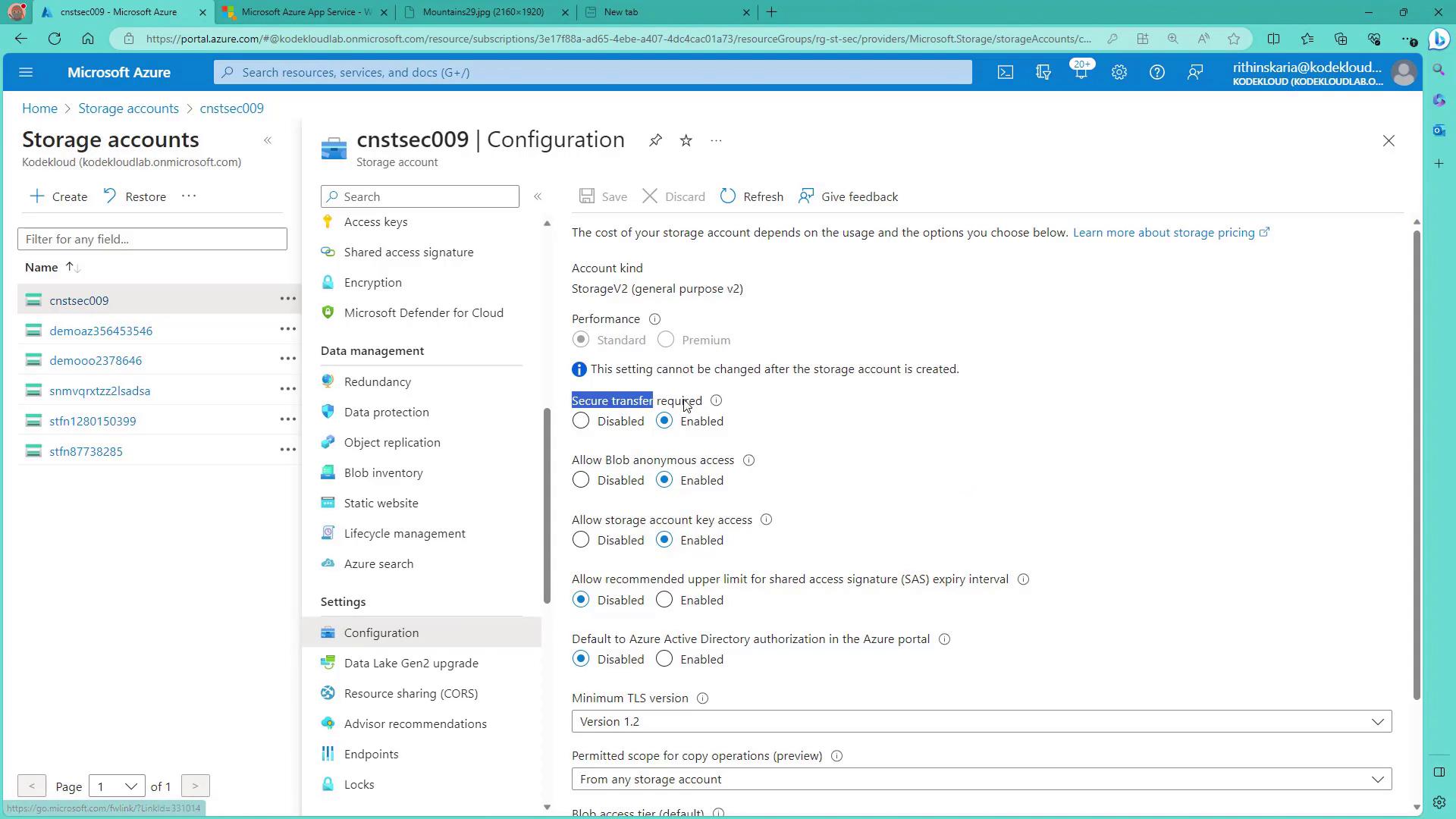Click the Filter for any field box
Image resolution: width=1456 pixels, height=819 pixels.
[x=152, y=239]
